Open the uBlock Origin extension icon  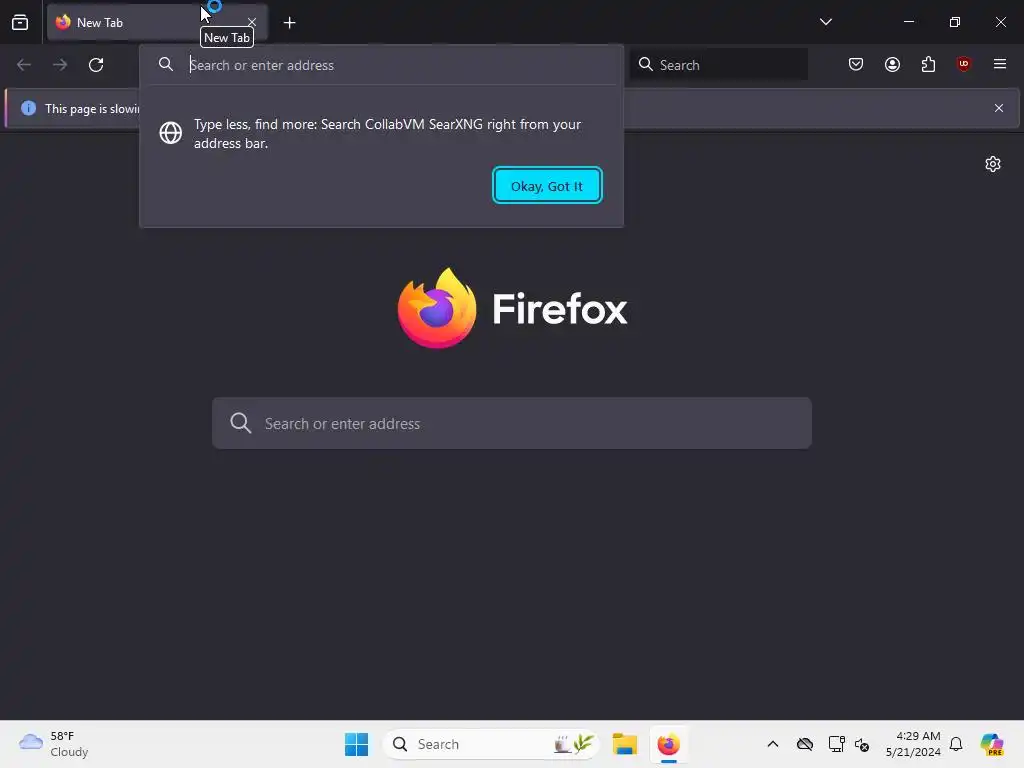(963, 64)
